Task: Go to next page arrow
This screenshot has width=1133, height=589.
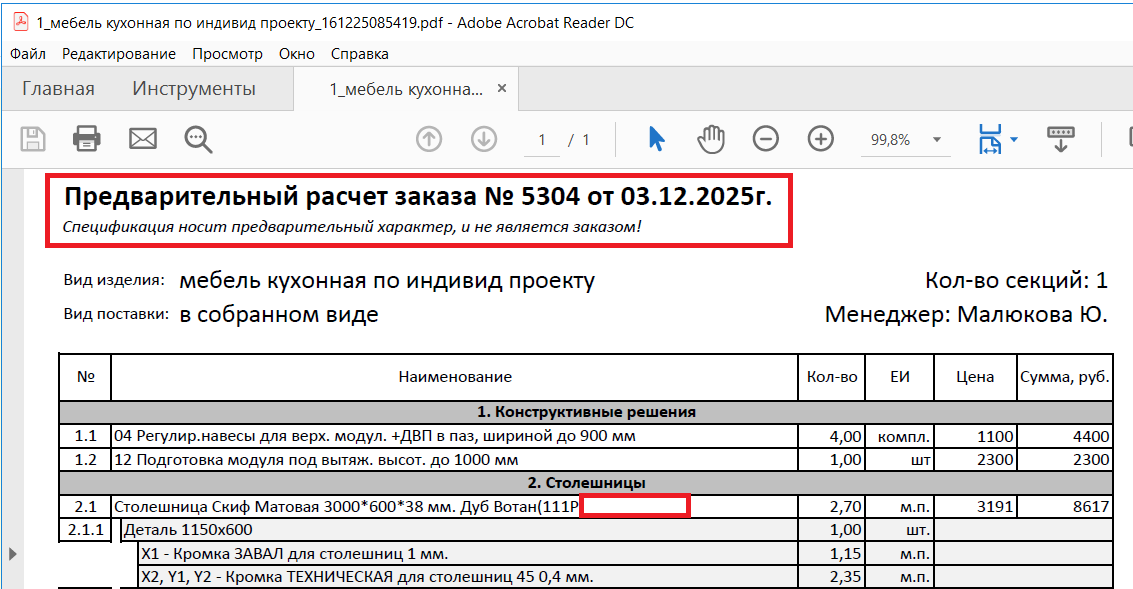Action: coord(484,139)
